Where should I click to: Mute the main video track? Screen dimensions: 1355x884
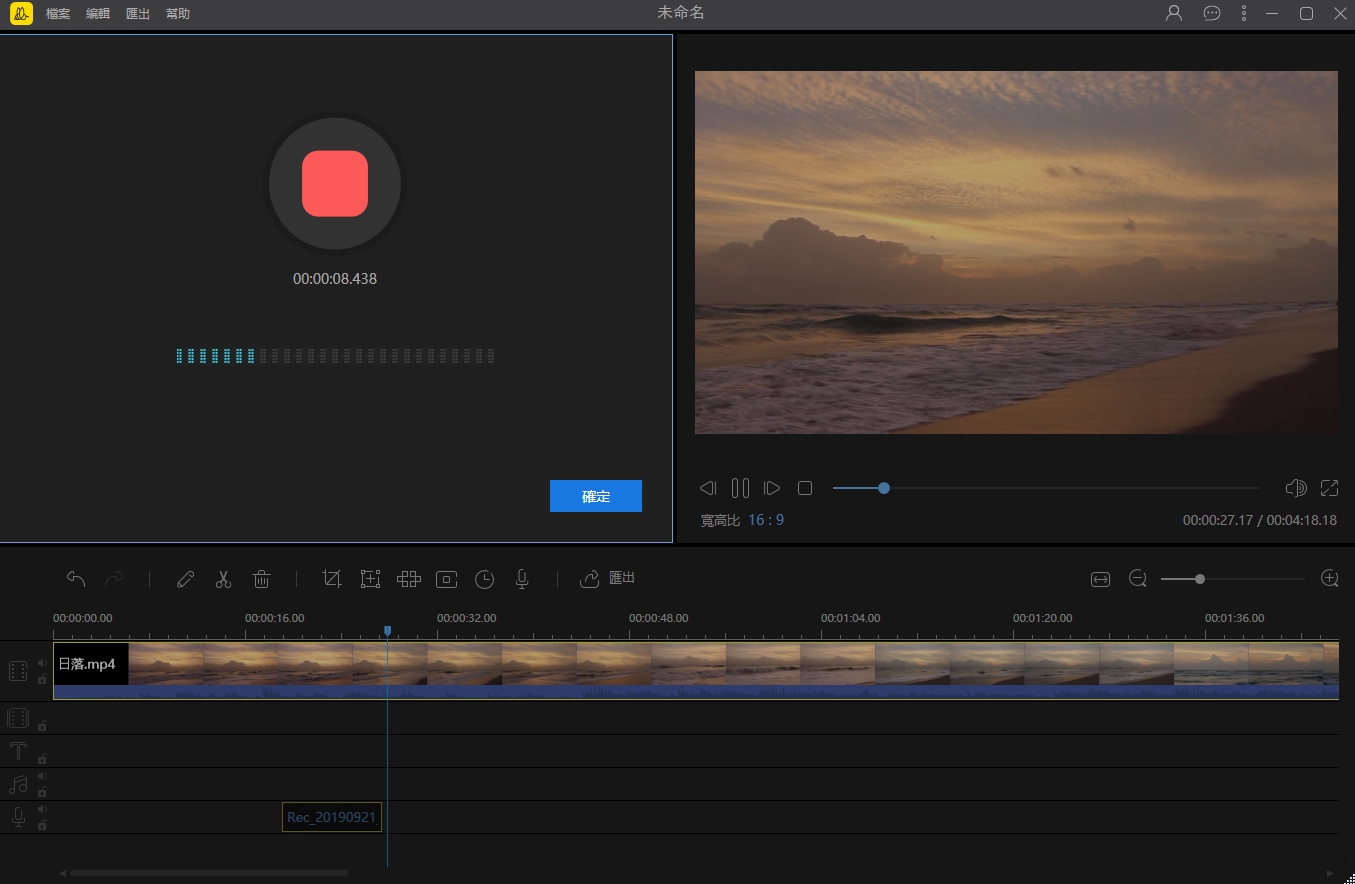click(42, 662)
